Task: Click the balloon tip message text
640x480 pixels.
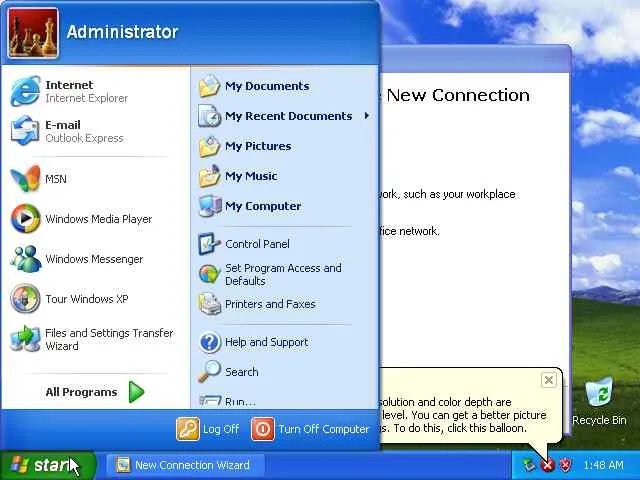Action: [x=463, y=415]
